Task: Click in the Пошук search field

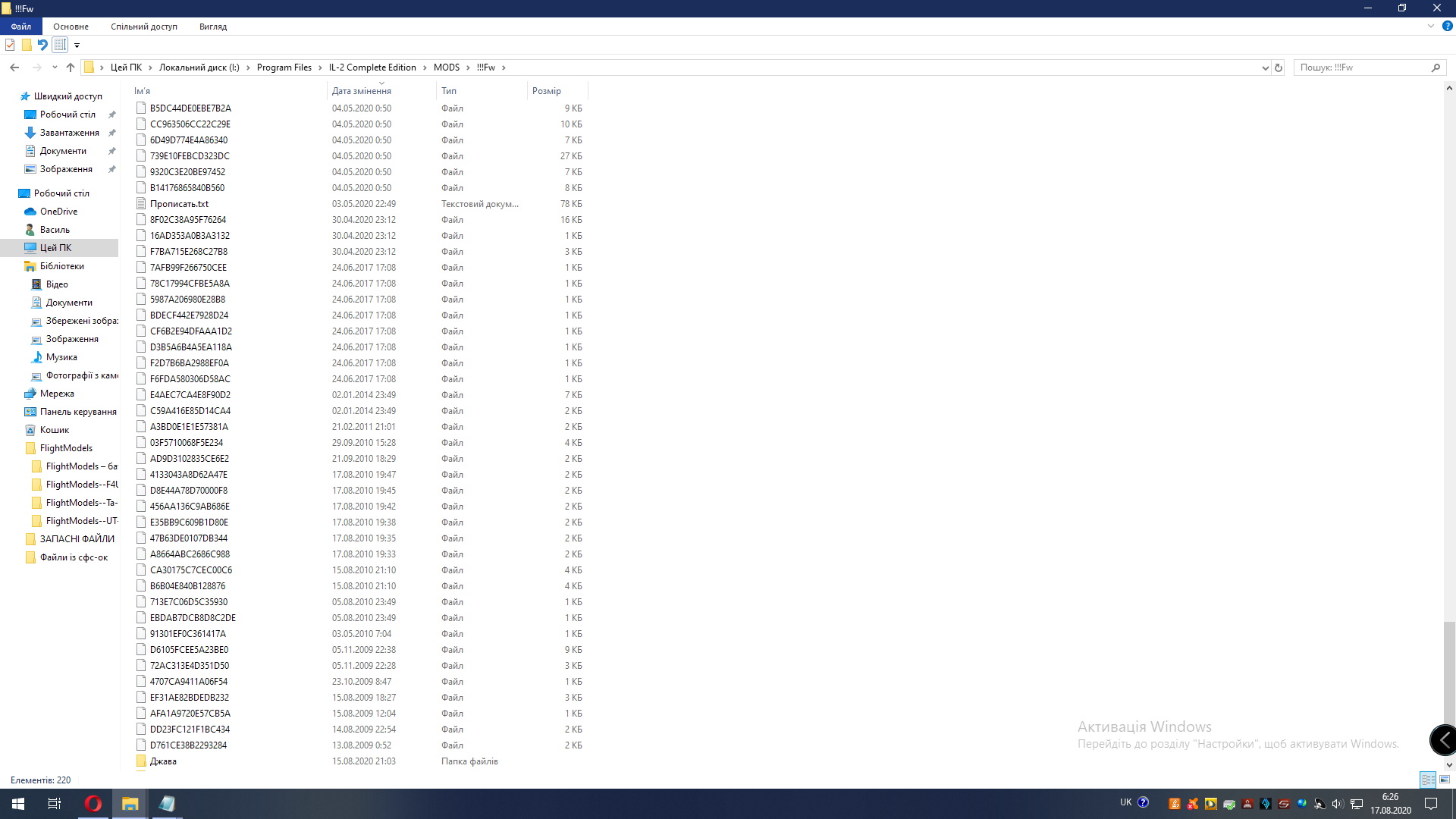Action: click(x=1361, y=67)
